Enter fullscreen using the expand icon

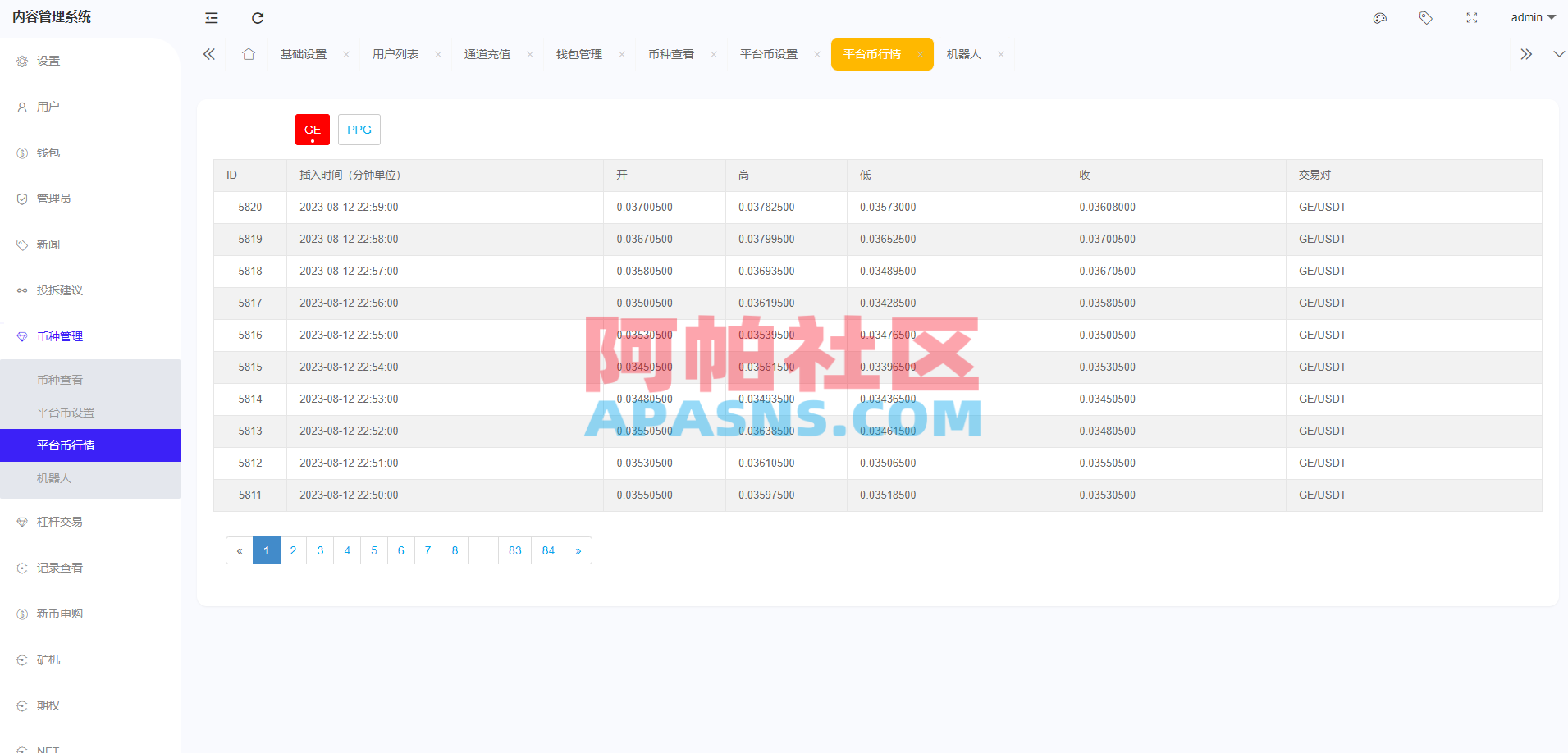point(1471,17)
